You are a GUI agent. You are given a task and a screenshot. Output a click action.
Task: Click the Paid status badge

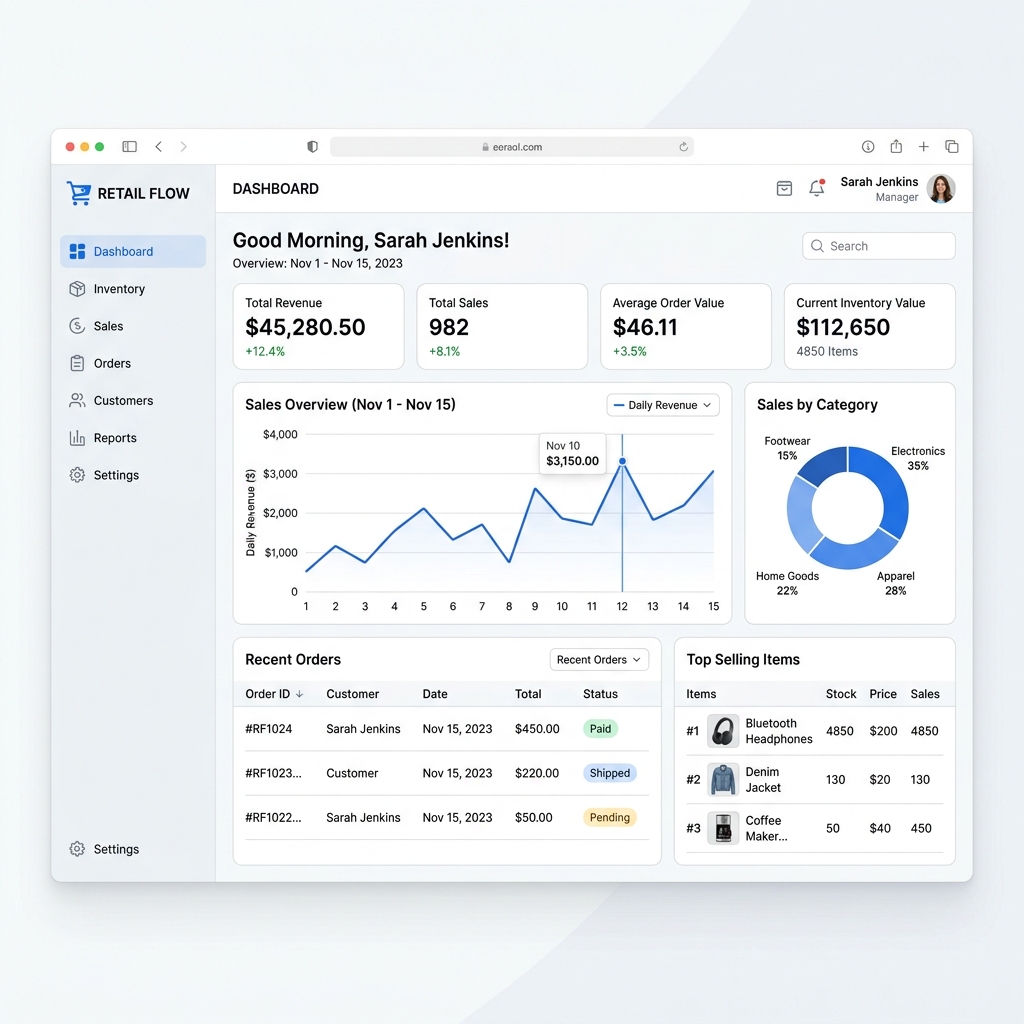pos(600,729)
